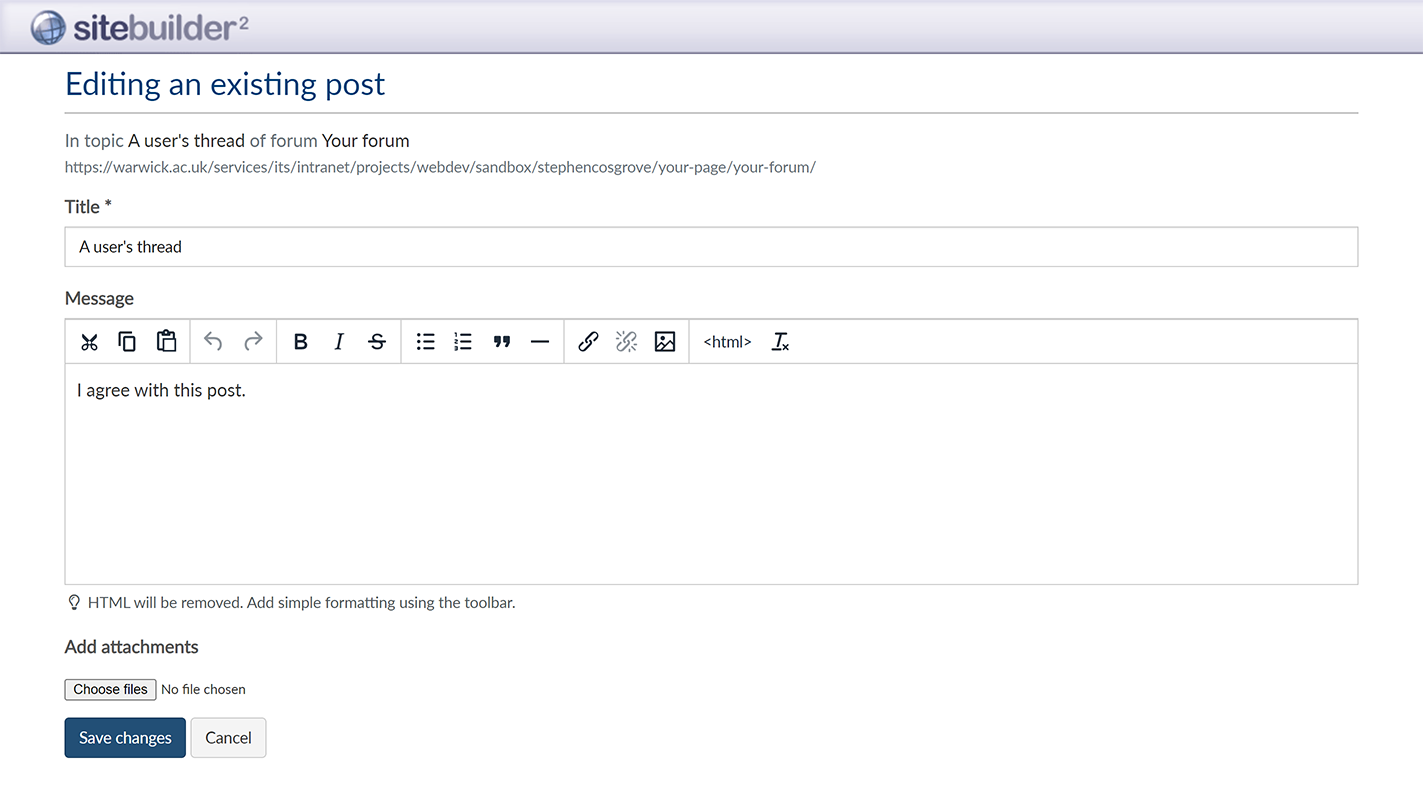
Task: Insert a bulleted list
Action: [x=425, y=341]
